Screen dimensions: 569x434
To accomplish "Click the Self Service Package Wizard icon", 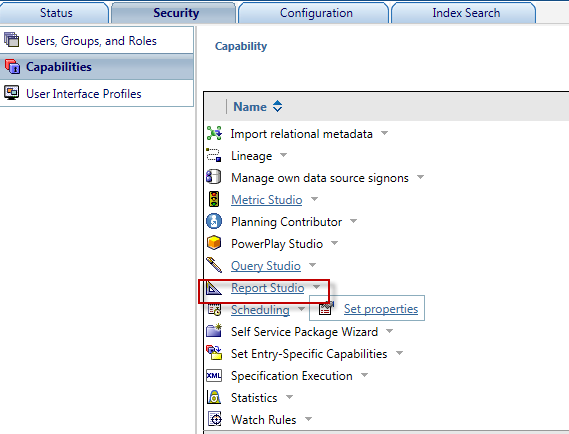I will 214,330.
